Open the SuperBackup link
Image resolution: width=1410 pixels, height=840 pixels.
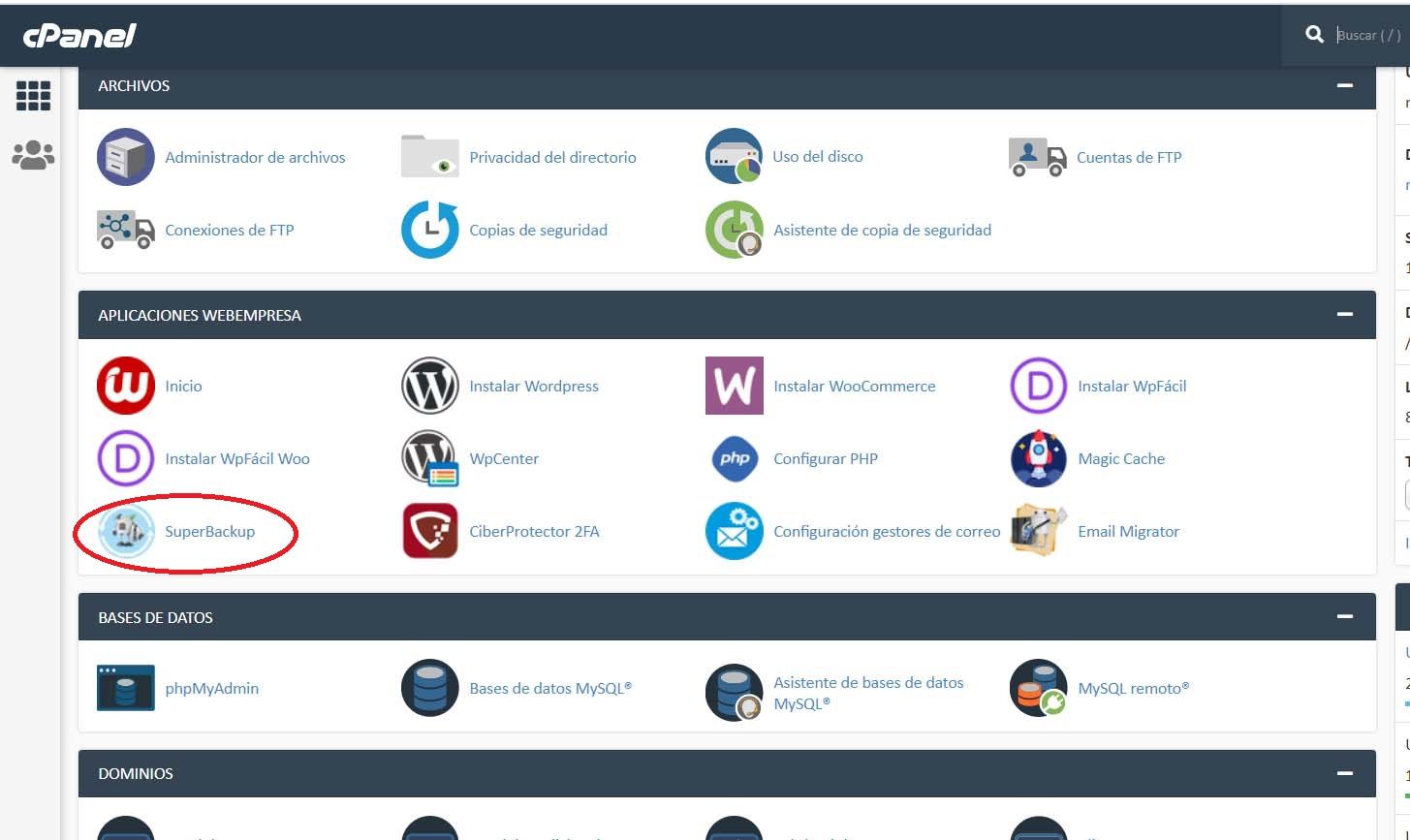pos(209,531)
